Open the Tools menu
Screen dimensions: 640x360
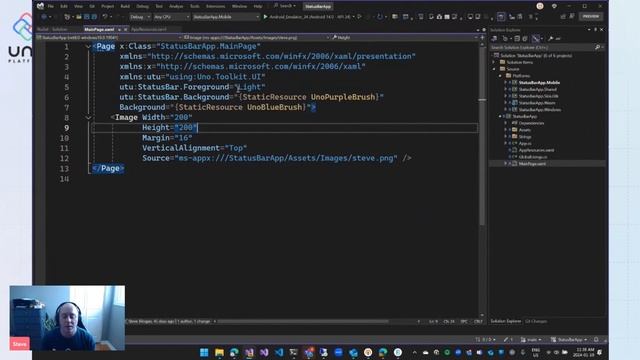pyautogui.click(x=195, y=7)
